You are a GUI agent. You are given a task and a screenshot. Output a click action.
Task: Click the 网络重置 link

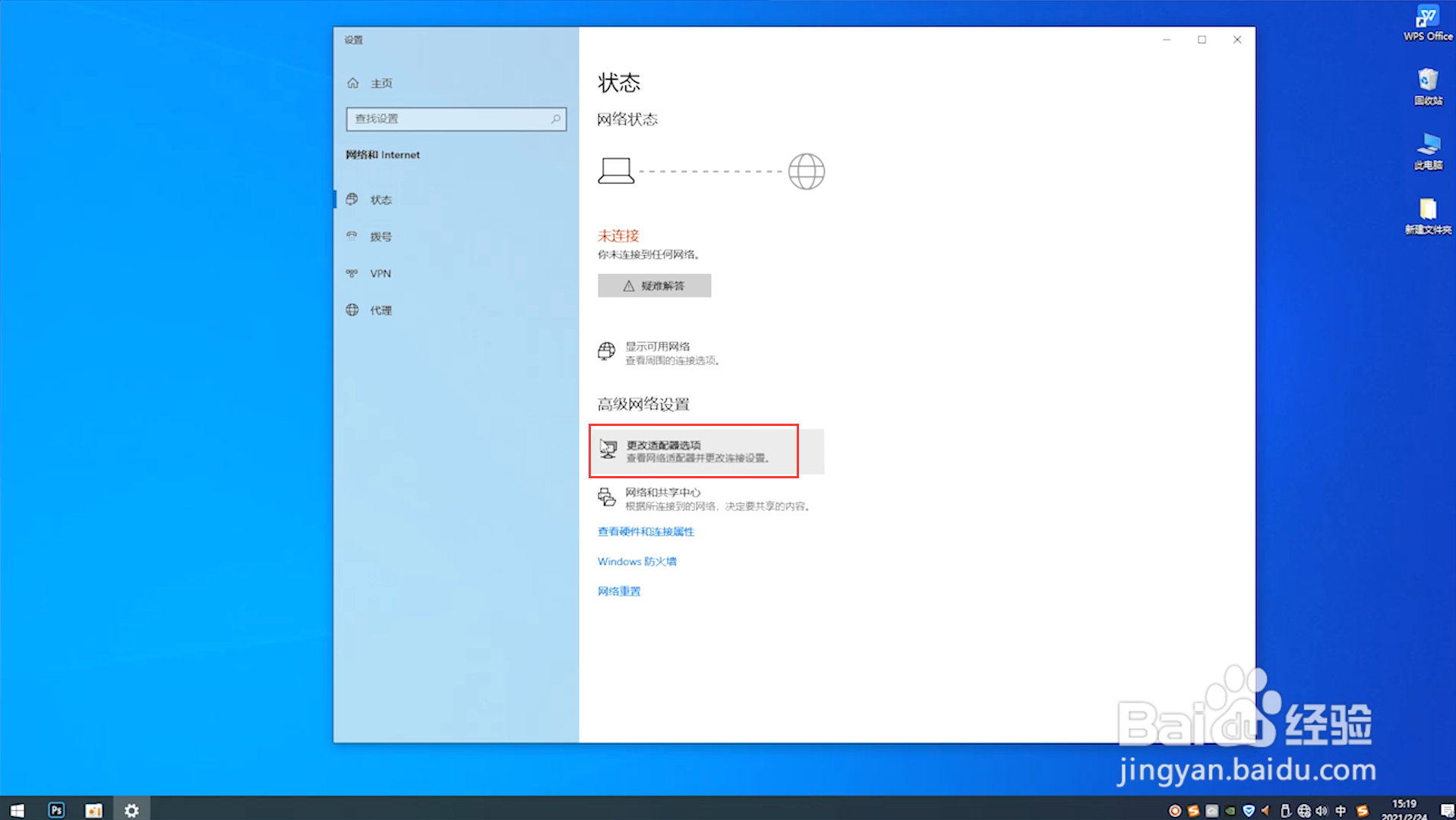pyautogui.click(x=619, y=591)
